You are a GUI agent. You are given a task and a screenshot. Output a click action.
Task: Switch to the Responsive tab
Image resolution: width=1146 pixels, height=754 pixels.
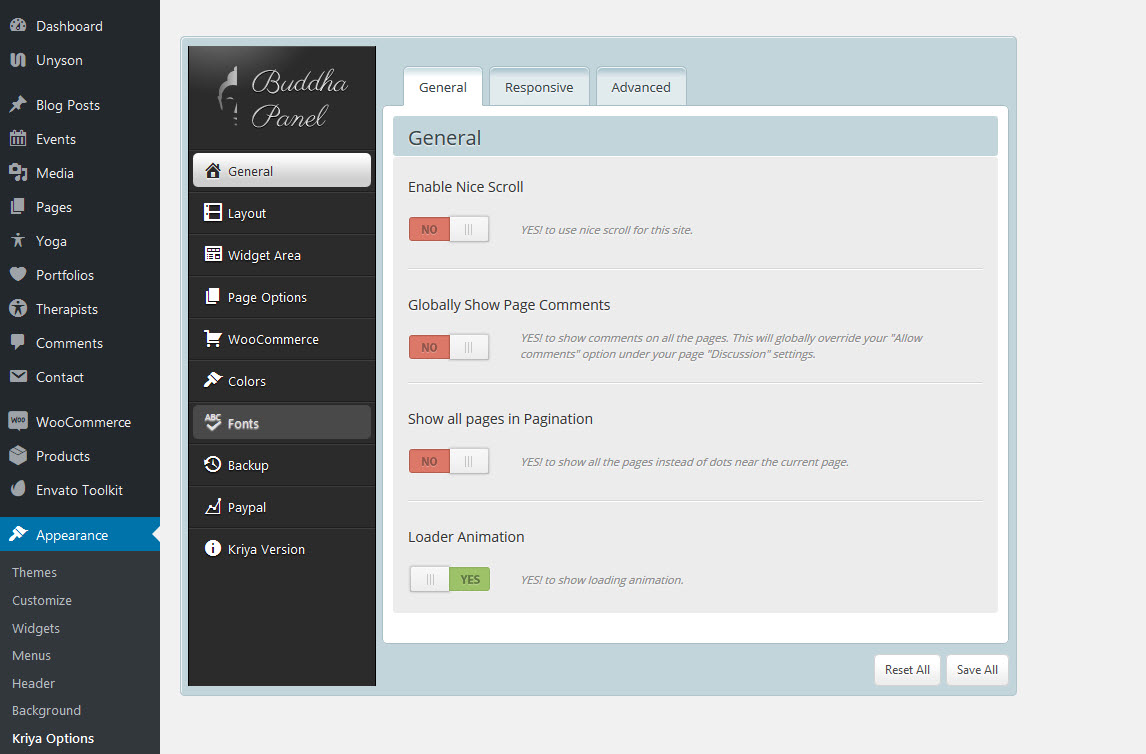[x=539, y=87]
